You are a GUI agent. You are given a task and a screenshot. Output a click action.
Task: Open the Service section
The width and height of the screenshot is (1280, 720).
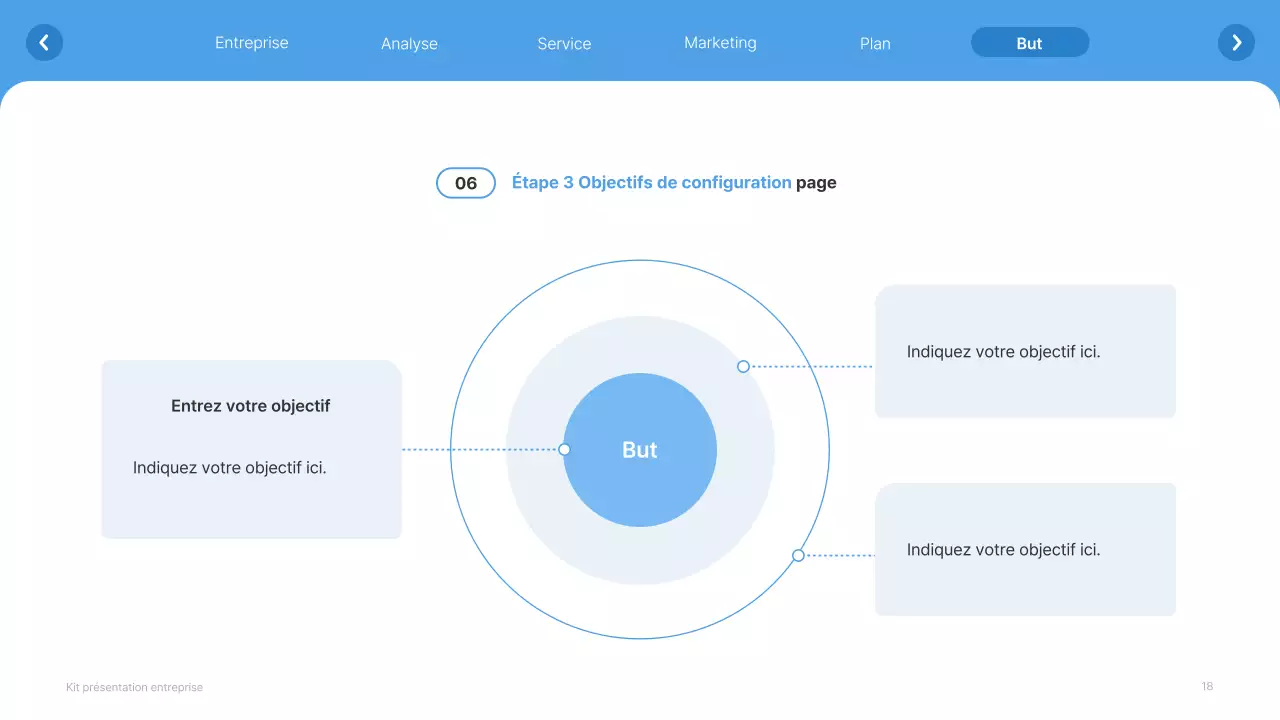coord(564,43)
